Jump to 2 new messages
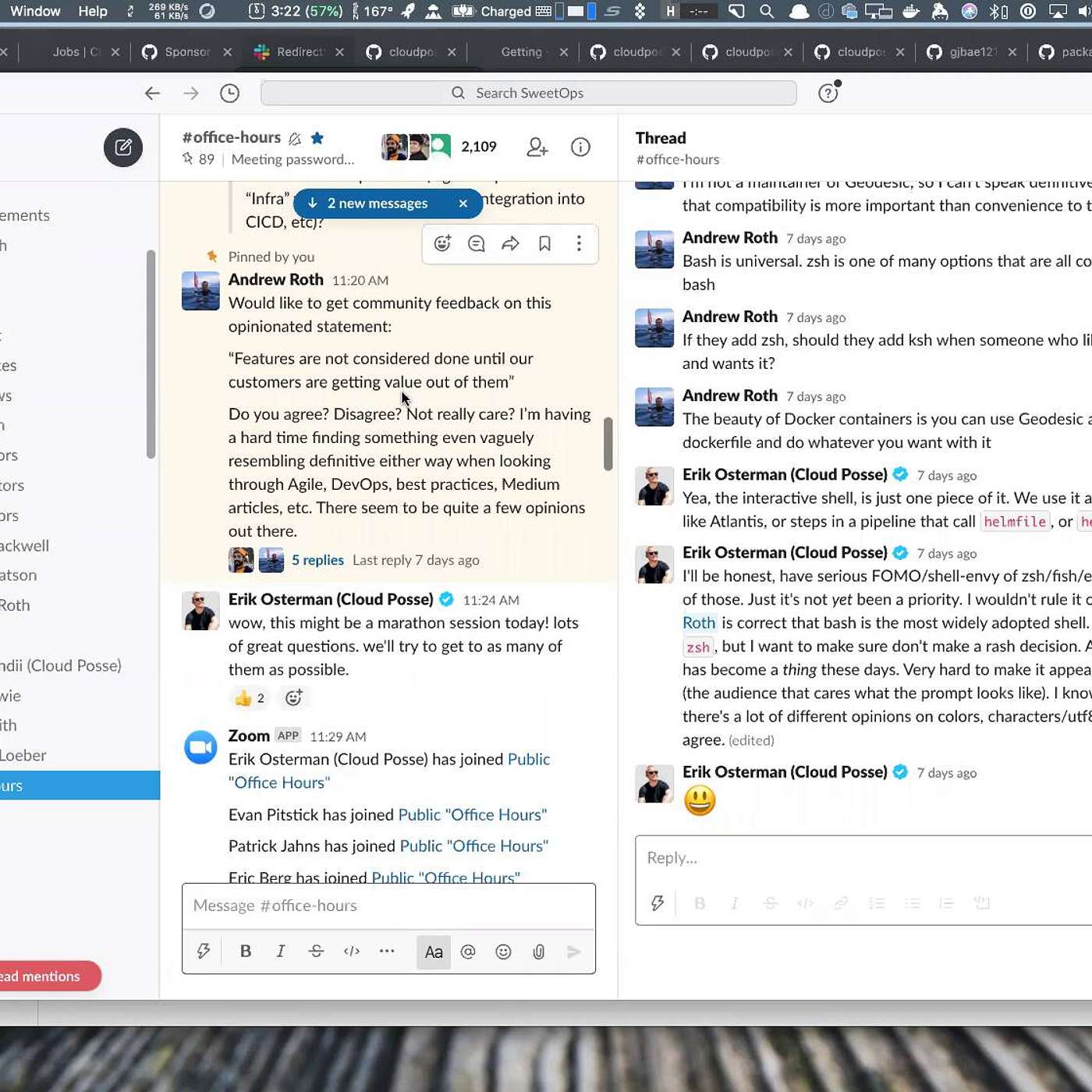This screenshot has width=1092, height=1092. pyautogui.click(x=378, y=204)
